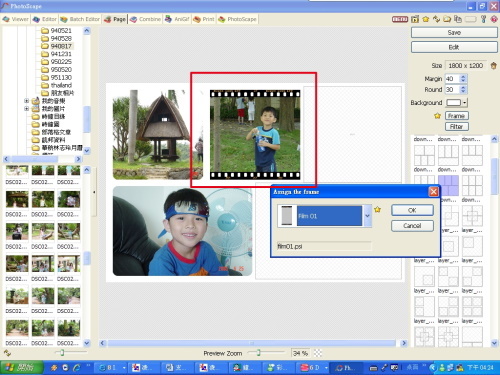Click folder tree horizontal scroll right arrow

pyautogui.click(x=78, y=159)
